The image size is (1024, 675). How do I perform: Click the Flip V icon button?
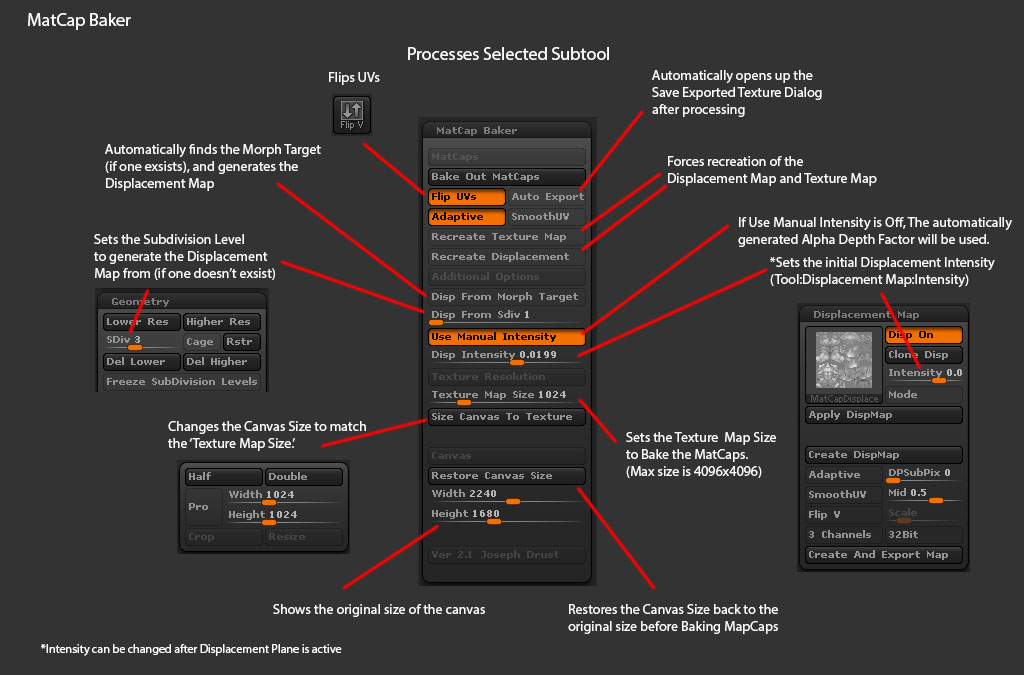[x=352, y=114]
